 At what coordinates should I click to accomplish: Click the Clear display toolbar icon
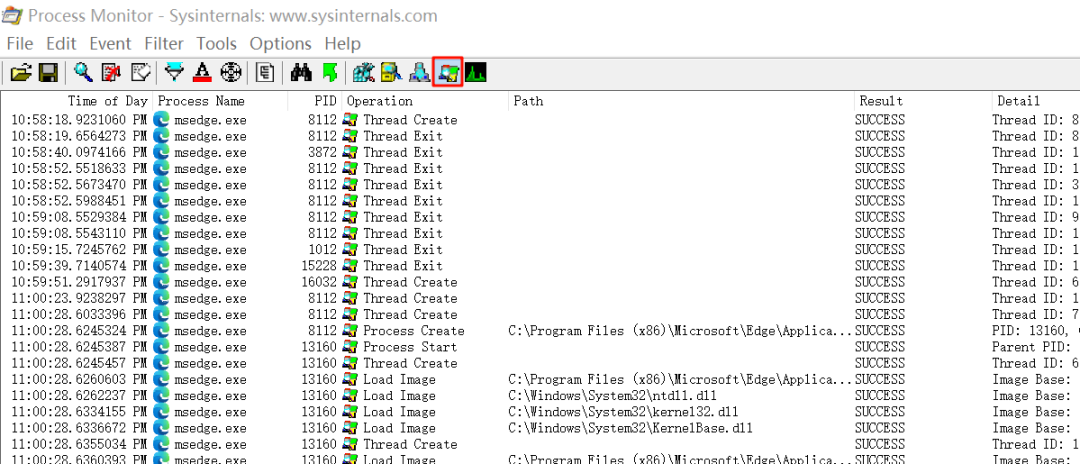pyautogui.click(x=140, y=72)
